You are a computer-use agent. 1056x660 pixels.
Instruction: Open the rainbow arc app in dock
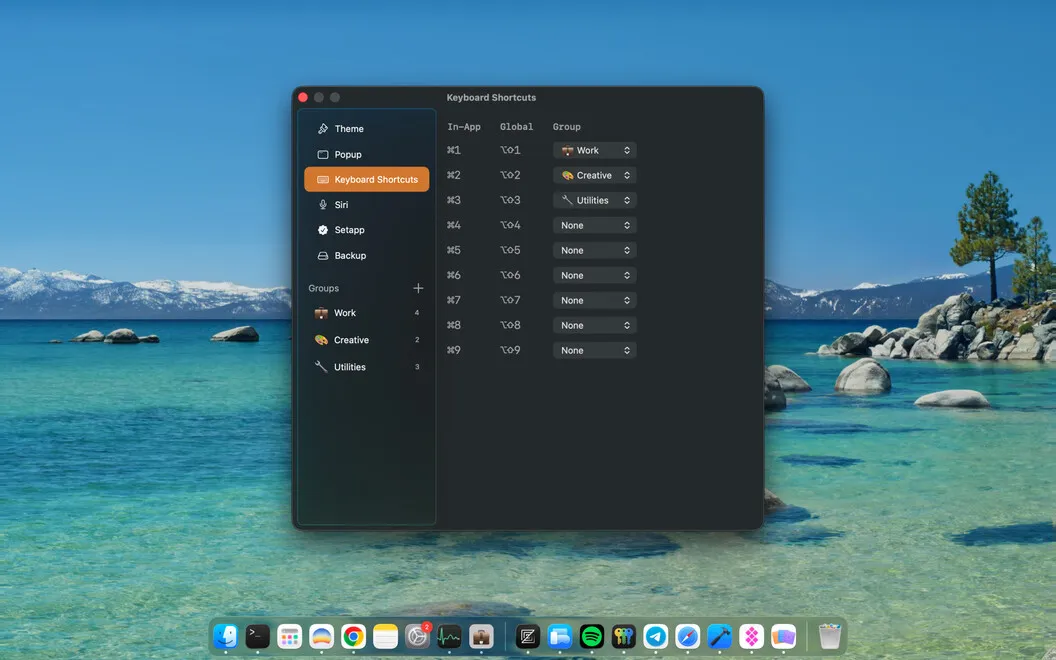point(321,636)
